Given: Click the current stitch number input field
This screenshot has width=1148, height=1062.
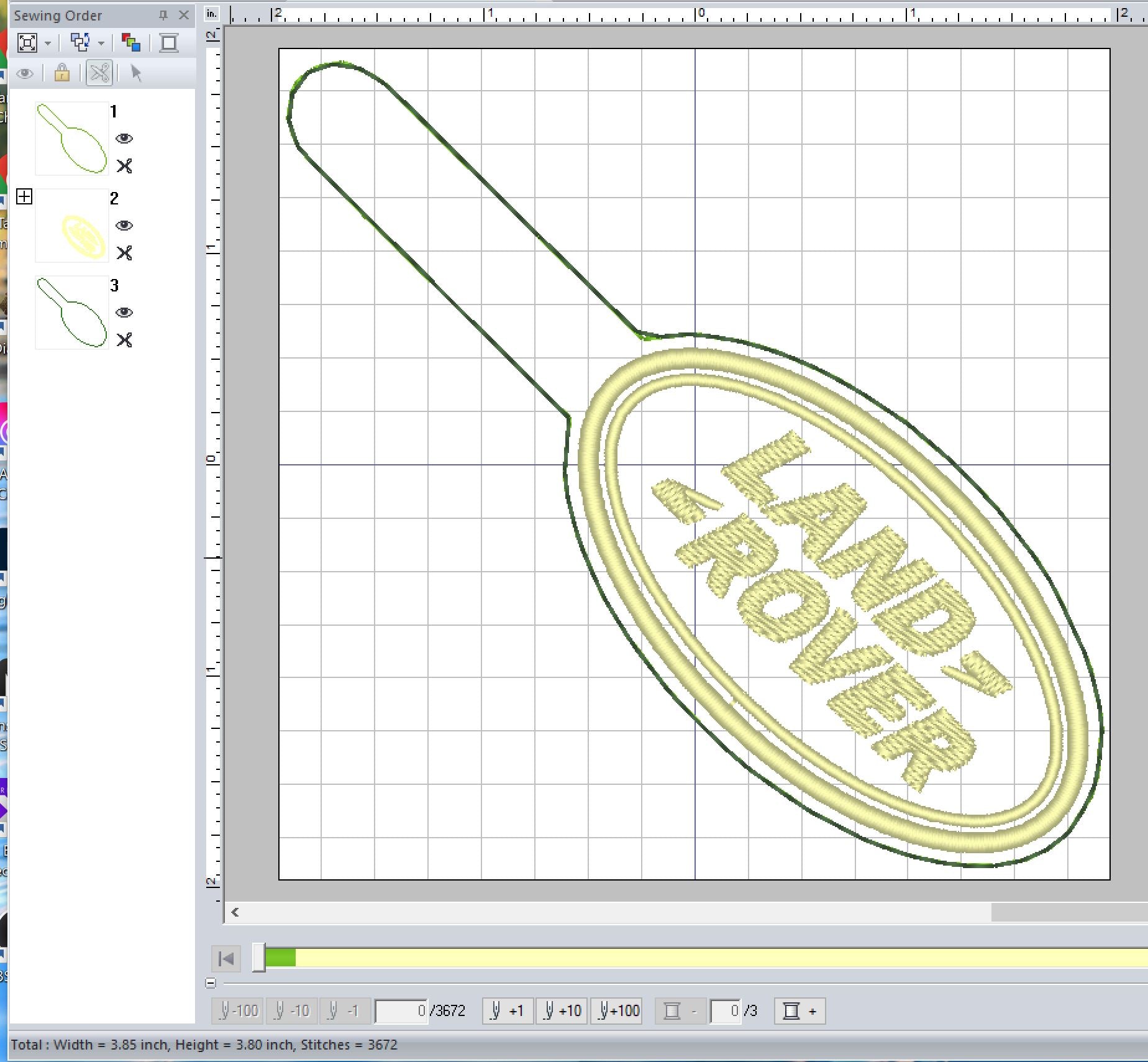Looking at the screenshot, I should [x=401, y=1011].
